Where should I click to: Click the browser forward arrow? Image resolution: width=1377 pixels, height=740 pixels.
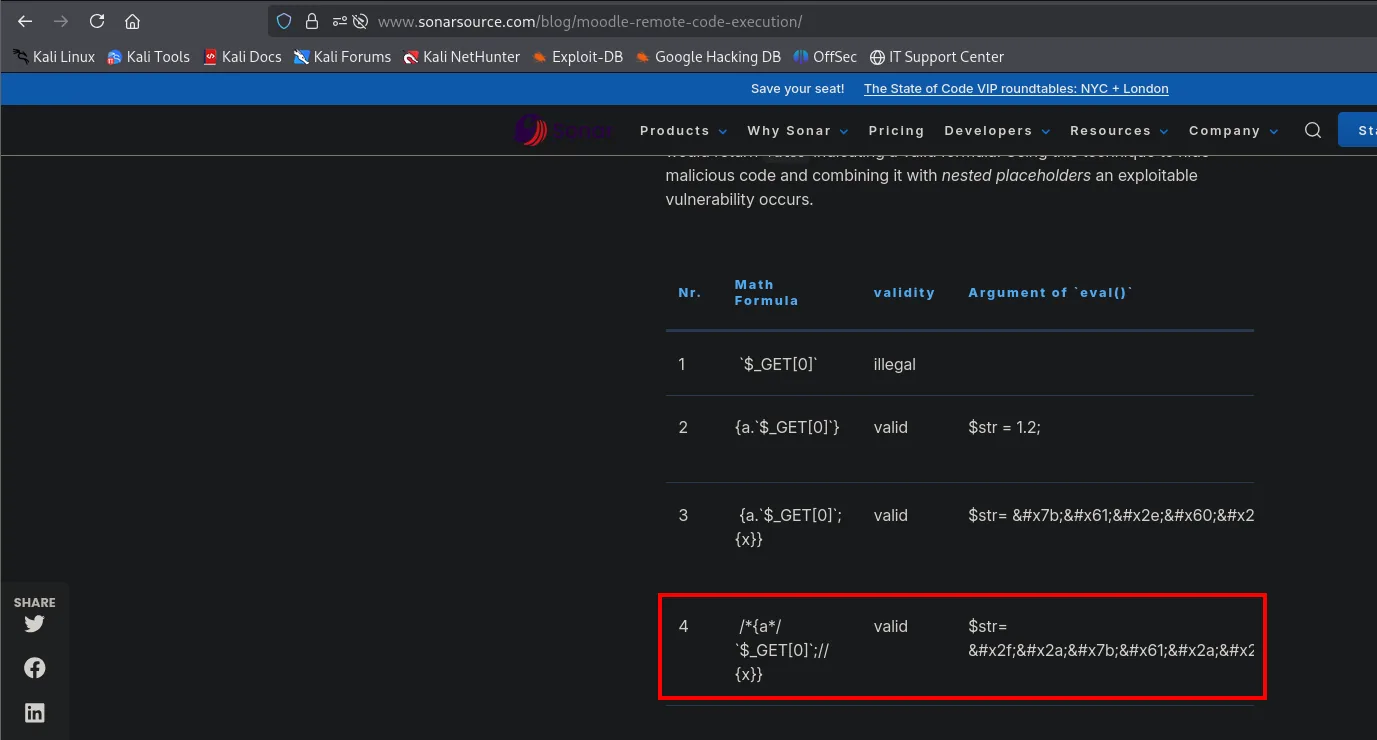[61, 21]
